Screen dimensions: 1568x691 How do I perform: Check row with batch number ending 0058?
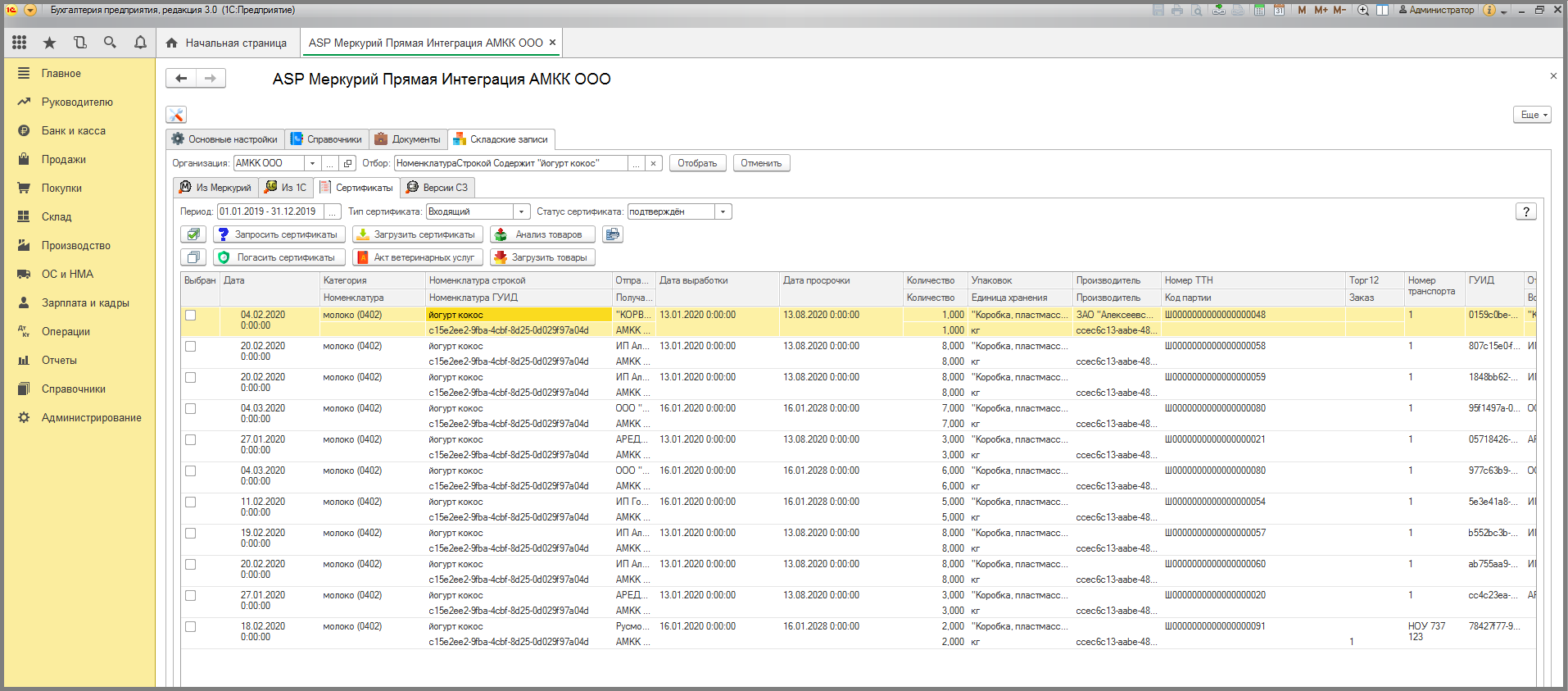(191, 346)
